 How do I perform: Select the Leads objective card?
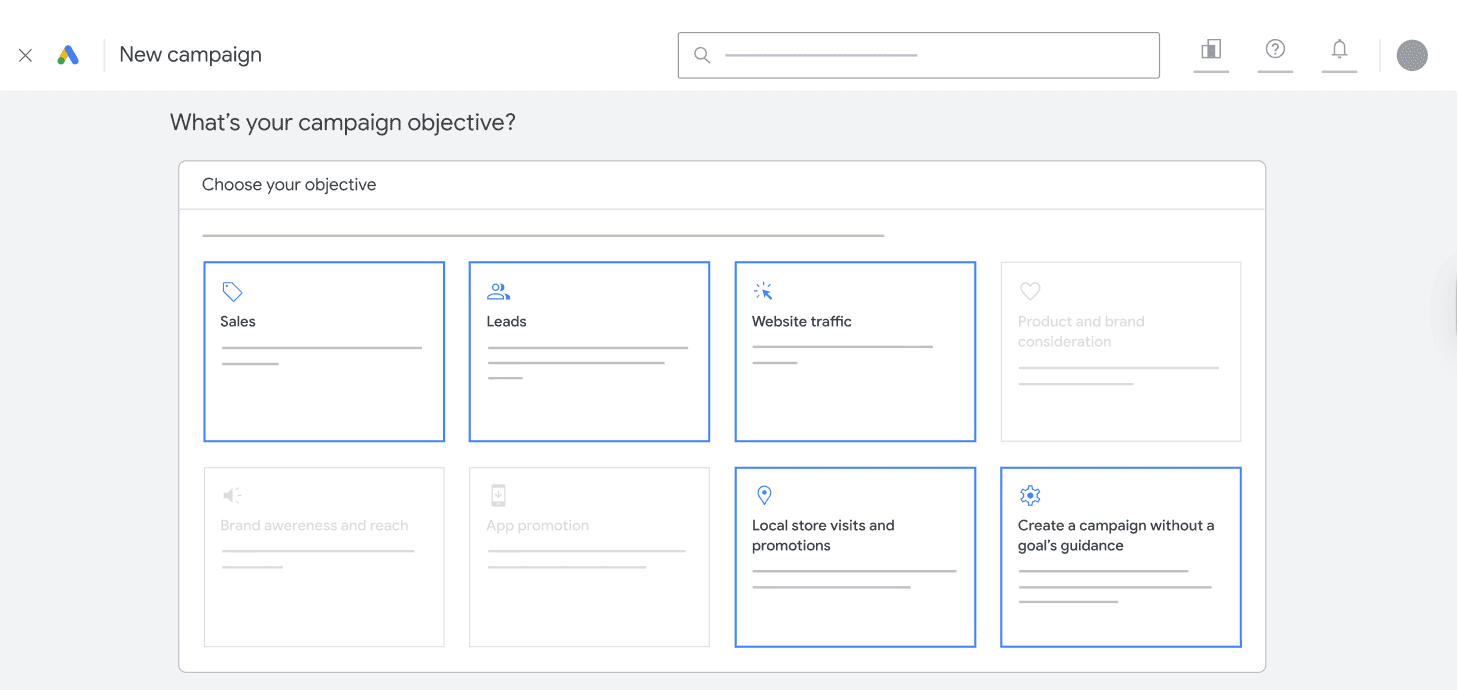(589, 351)
